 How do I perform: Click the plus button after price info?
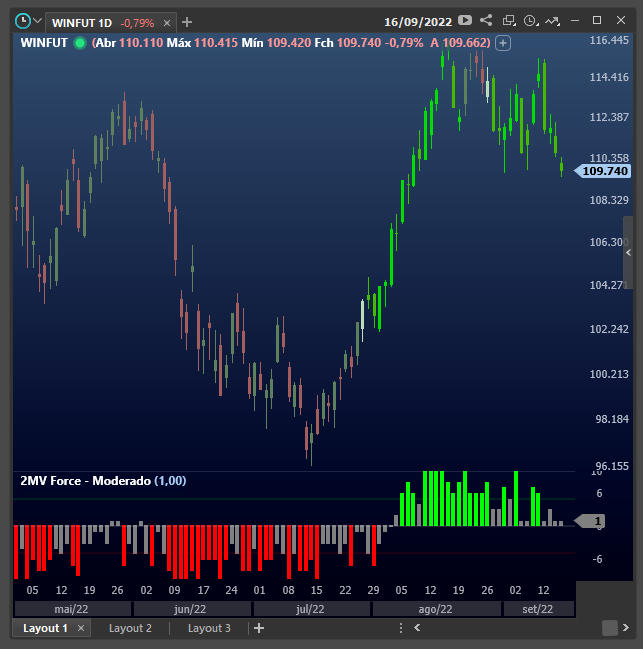click(503, 42)
